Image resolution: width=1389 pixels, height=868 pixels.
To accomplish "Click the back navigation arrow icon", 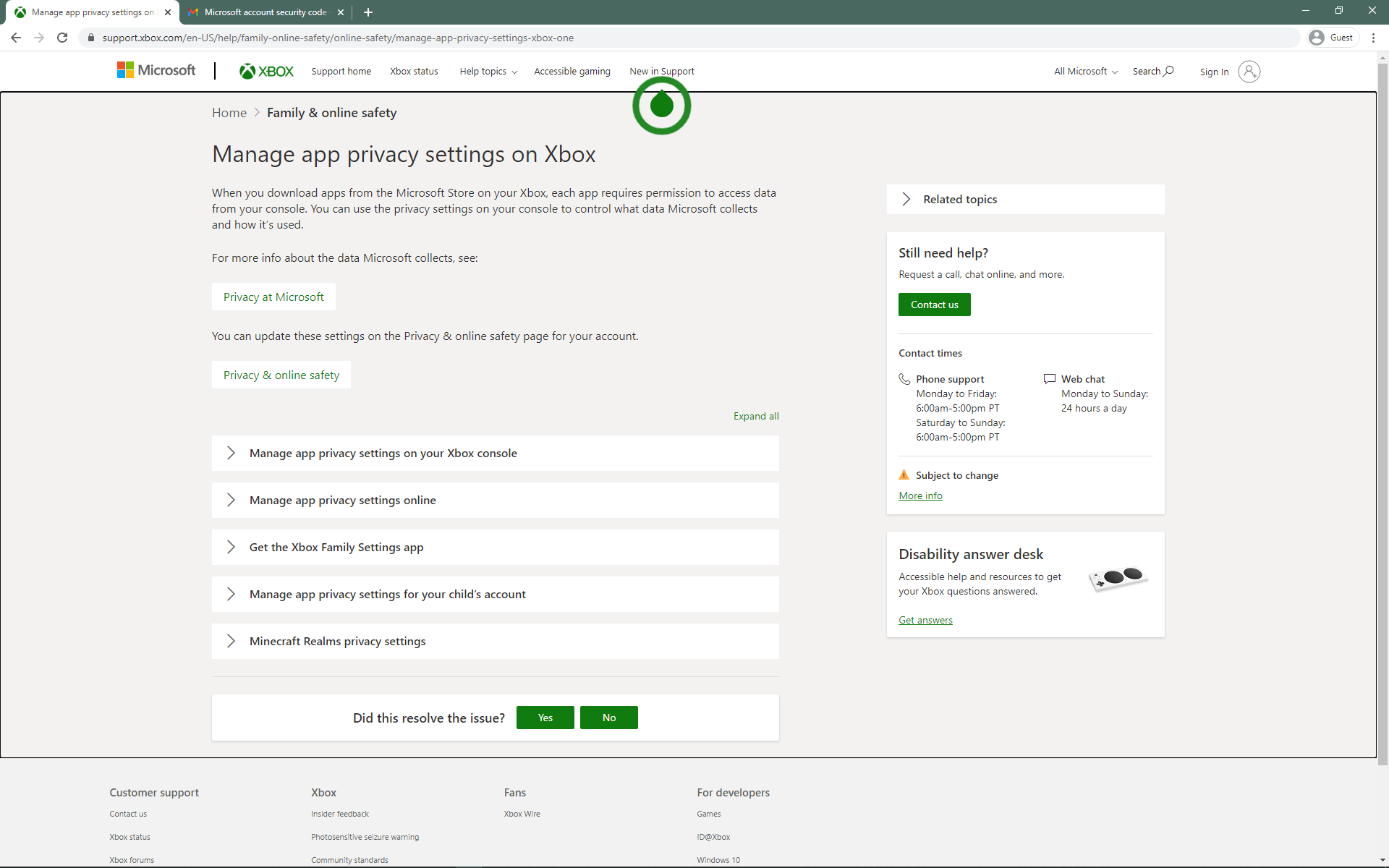I will pyautogui.click(x=16, y=38).
